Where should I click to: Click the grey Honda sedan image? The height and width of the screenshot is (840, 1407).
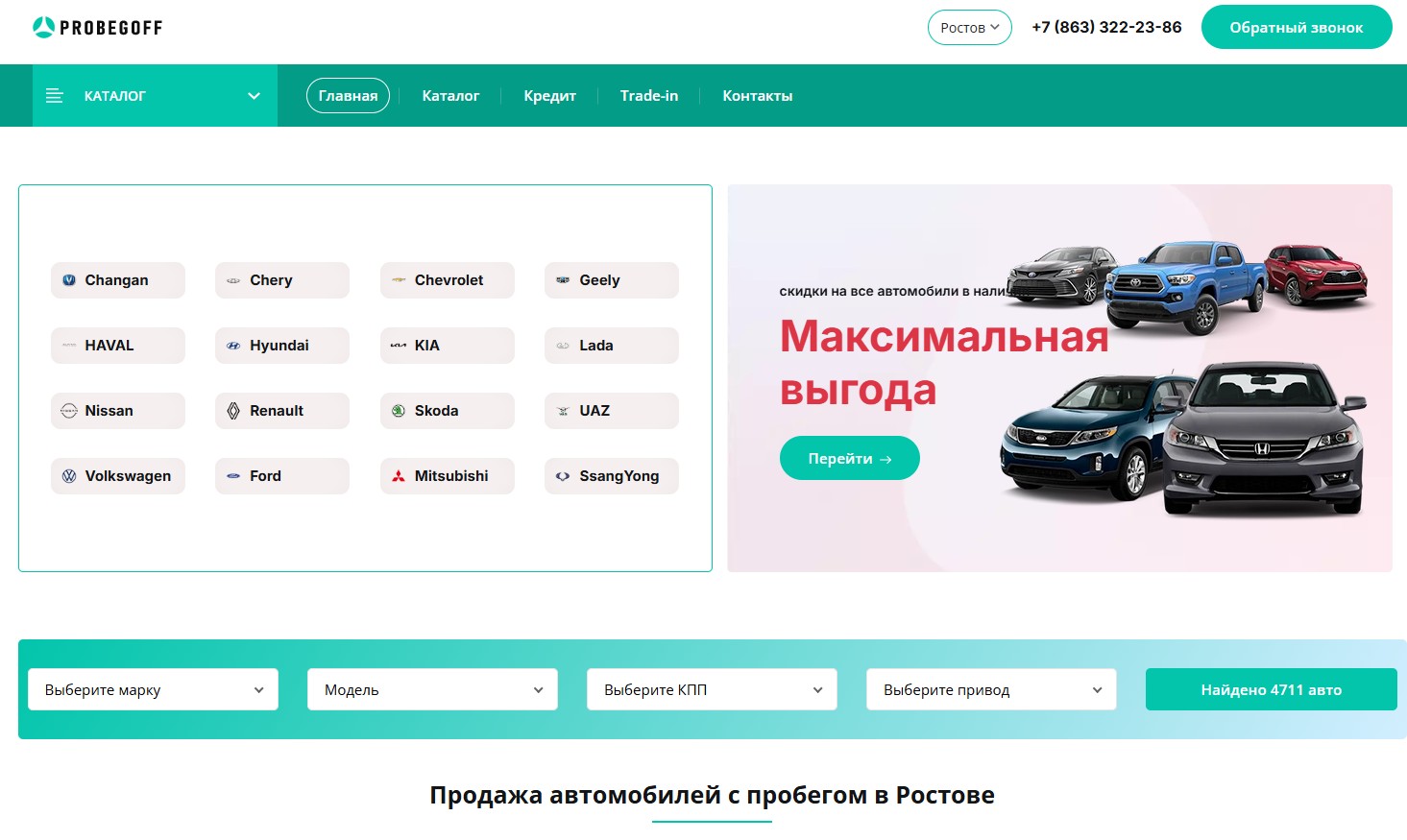1263,439
